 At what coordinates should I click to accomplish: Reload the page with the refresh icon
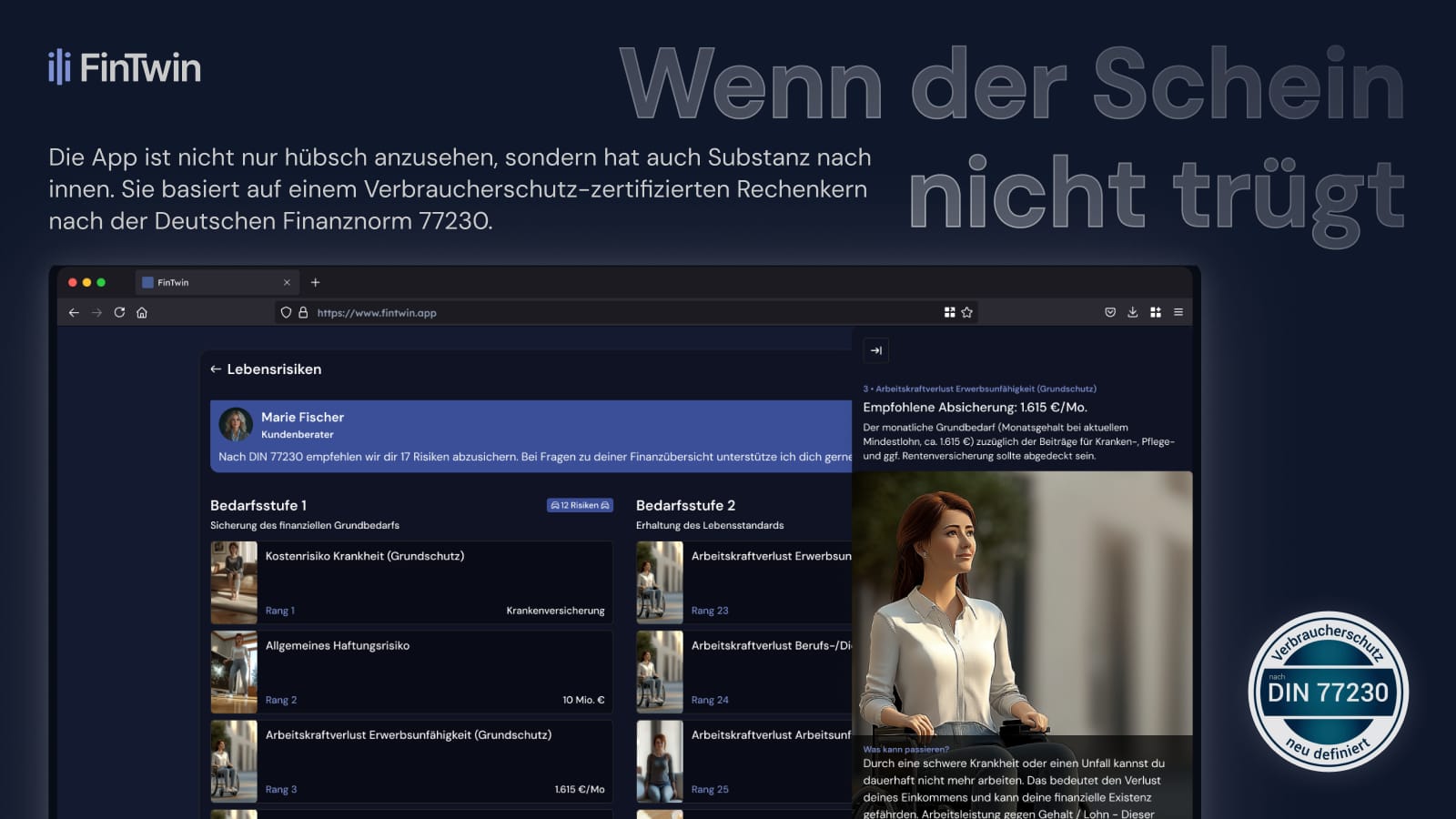point(119,312)
